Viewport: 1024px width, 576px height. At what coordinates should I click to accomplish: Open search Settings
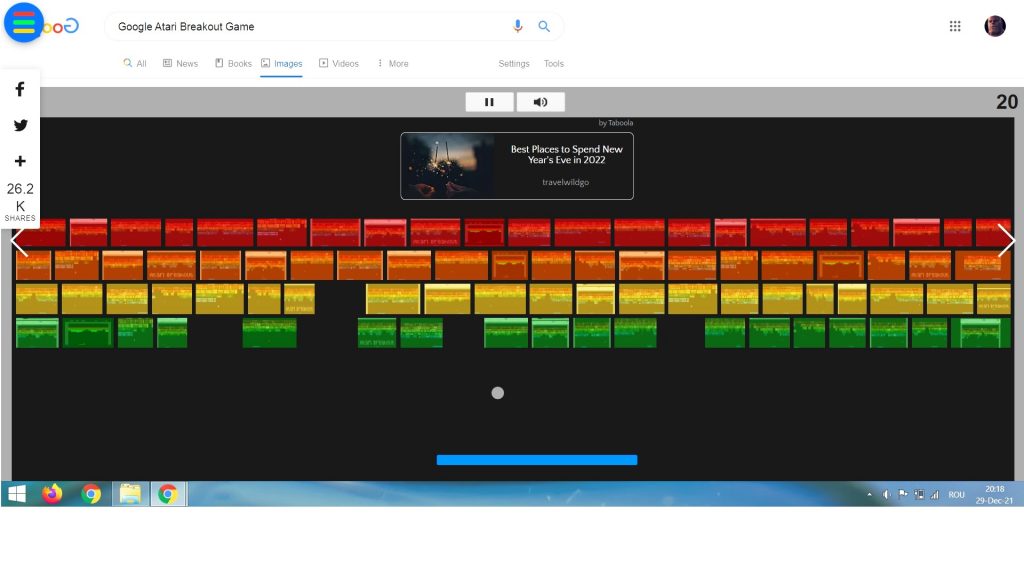(x=514, y=63)
